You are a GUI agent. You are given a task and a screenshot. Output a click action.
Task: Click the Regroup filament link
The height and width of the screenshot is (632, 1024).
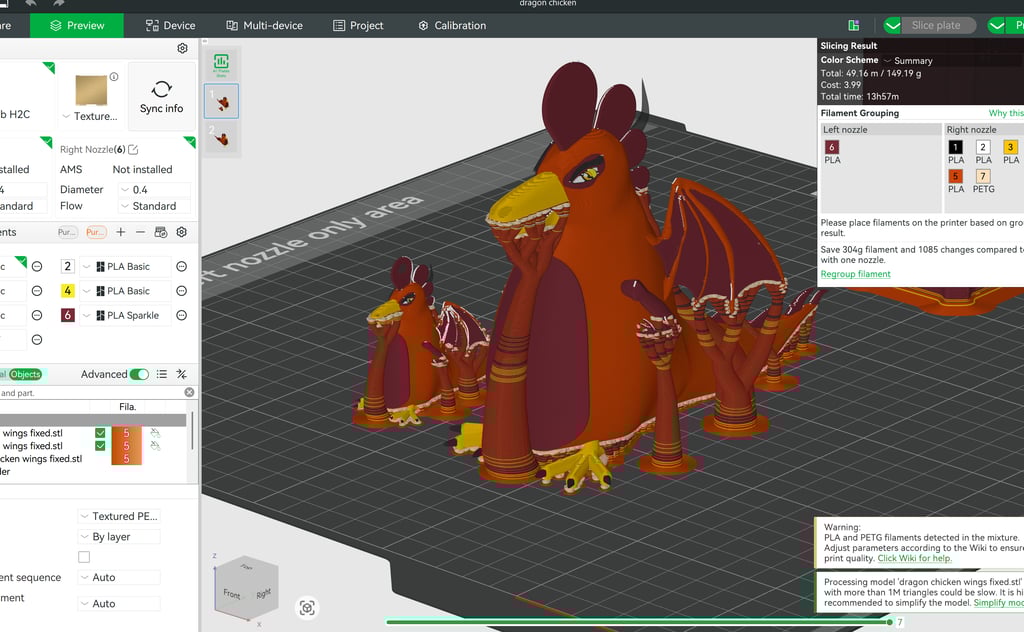coord(855,273)
